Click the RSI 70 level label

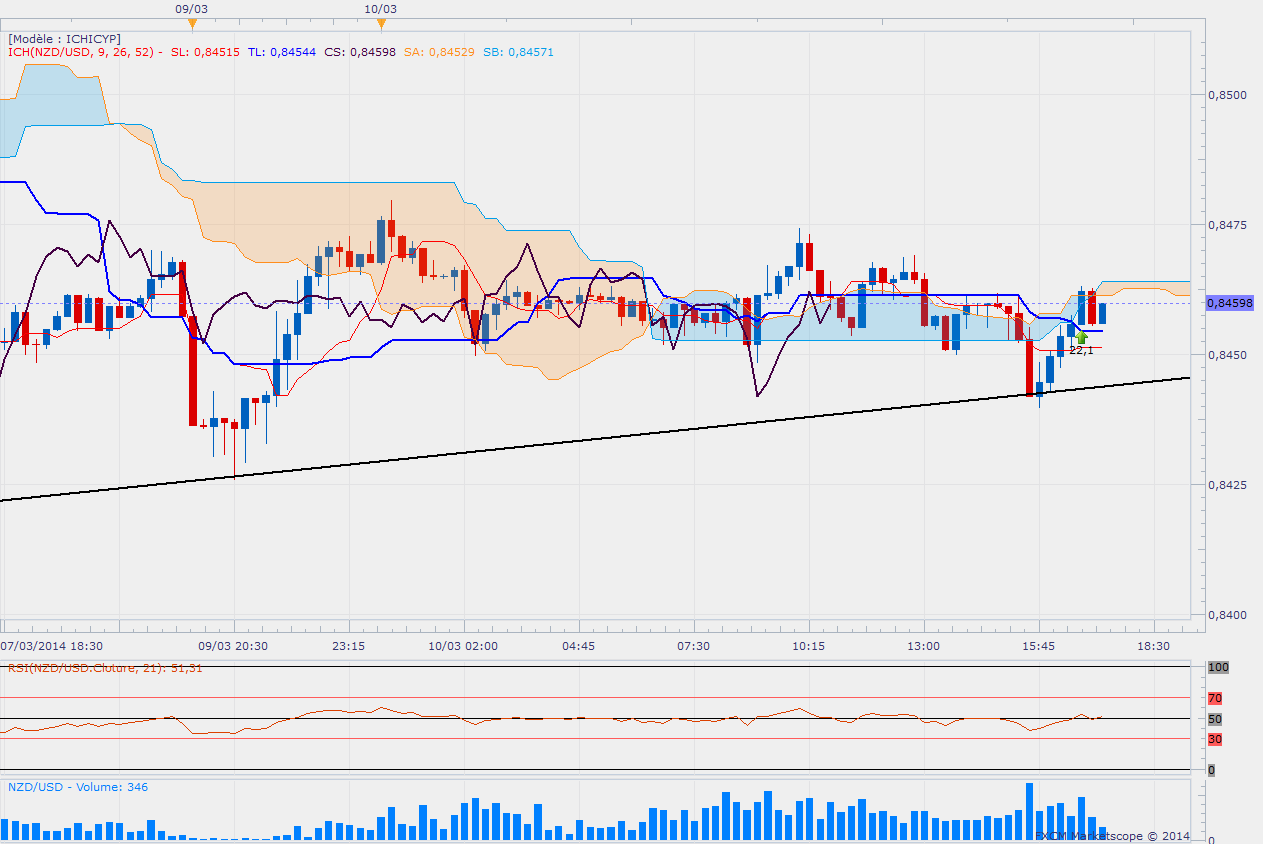1214,698
